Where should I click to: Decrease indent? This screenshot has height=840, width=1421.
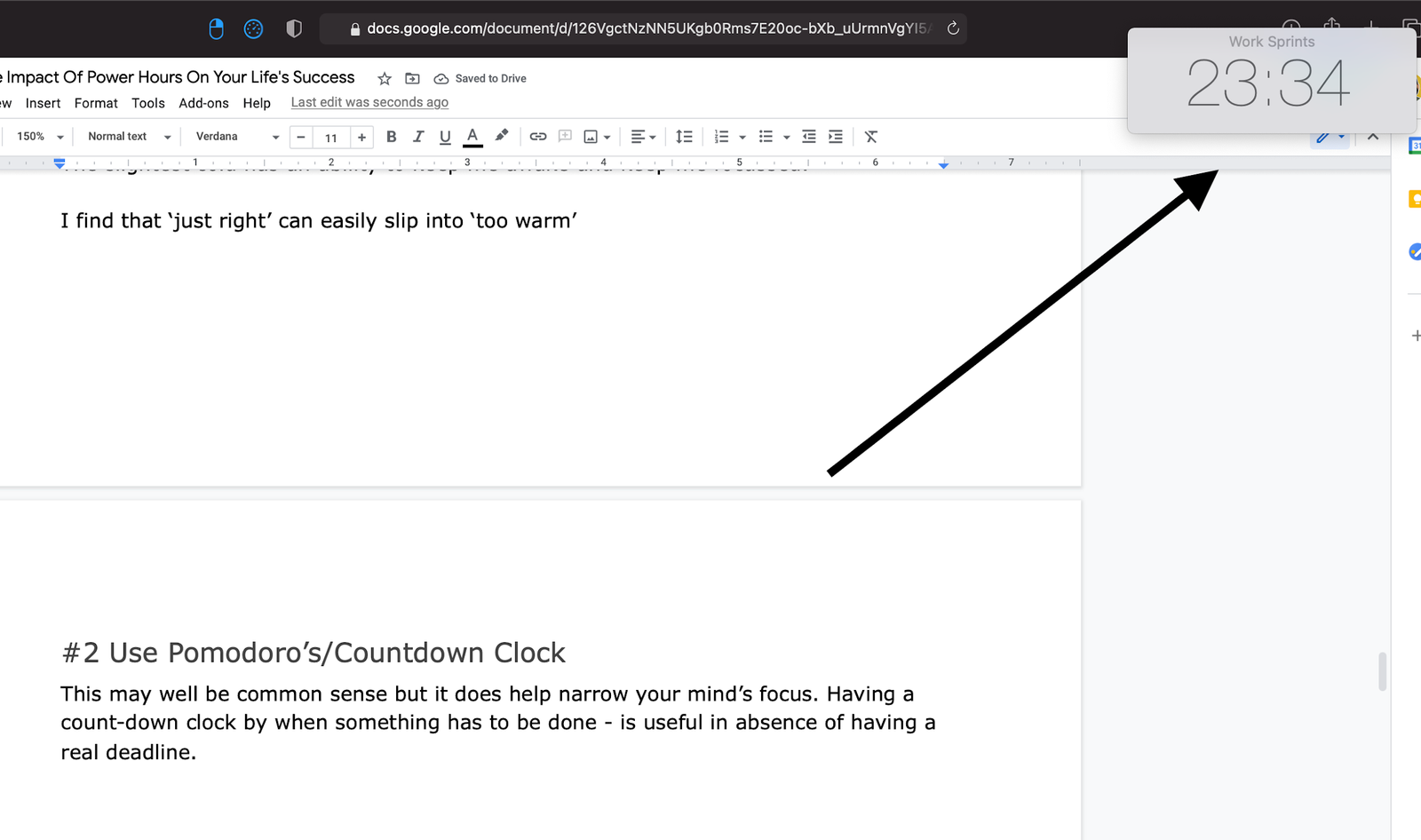[x=808, y=137]
